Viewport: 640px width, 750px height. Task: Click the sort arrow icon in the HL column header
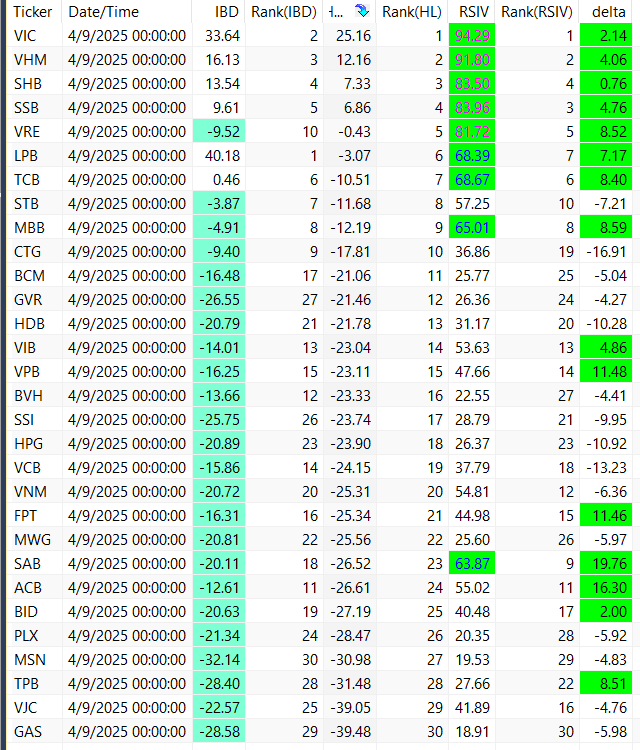click(x=362, y=11)
